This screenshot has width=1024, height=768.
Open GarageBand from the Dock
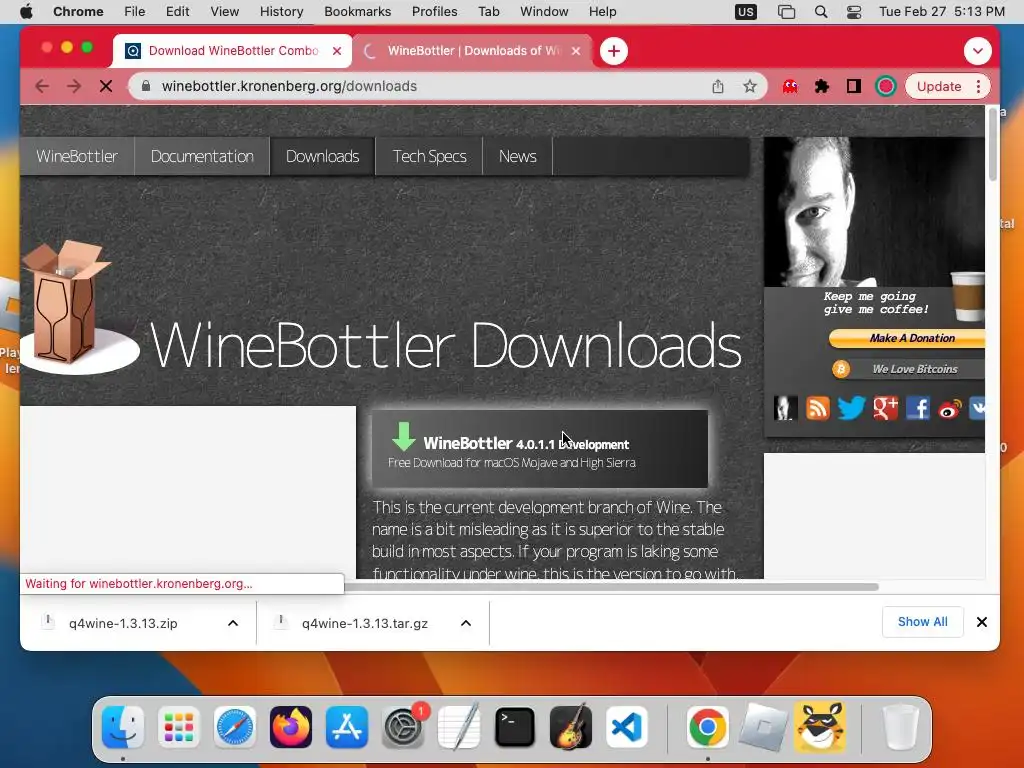coord(571,727)
